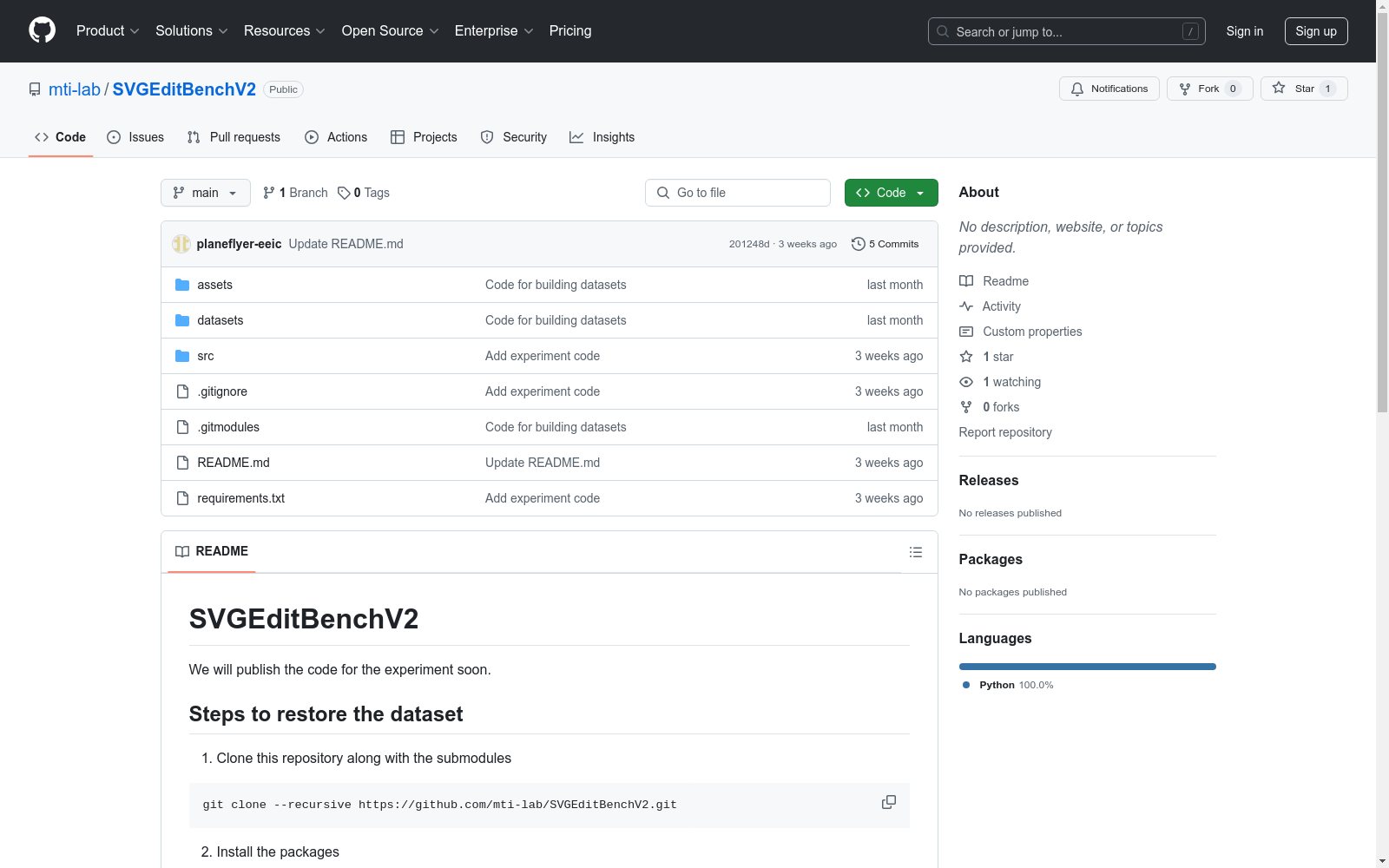
Task: Click the book icon beside Readme link
Action: (x=966, y=281)
